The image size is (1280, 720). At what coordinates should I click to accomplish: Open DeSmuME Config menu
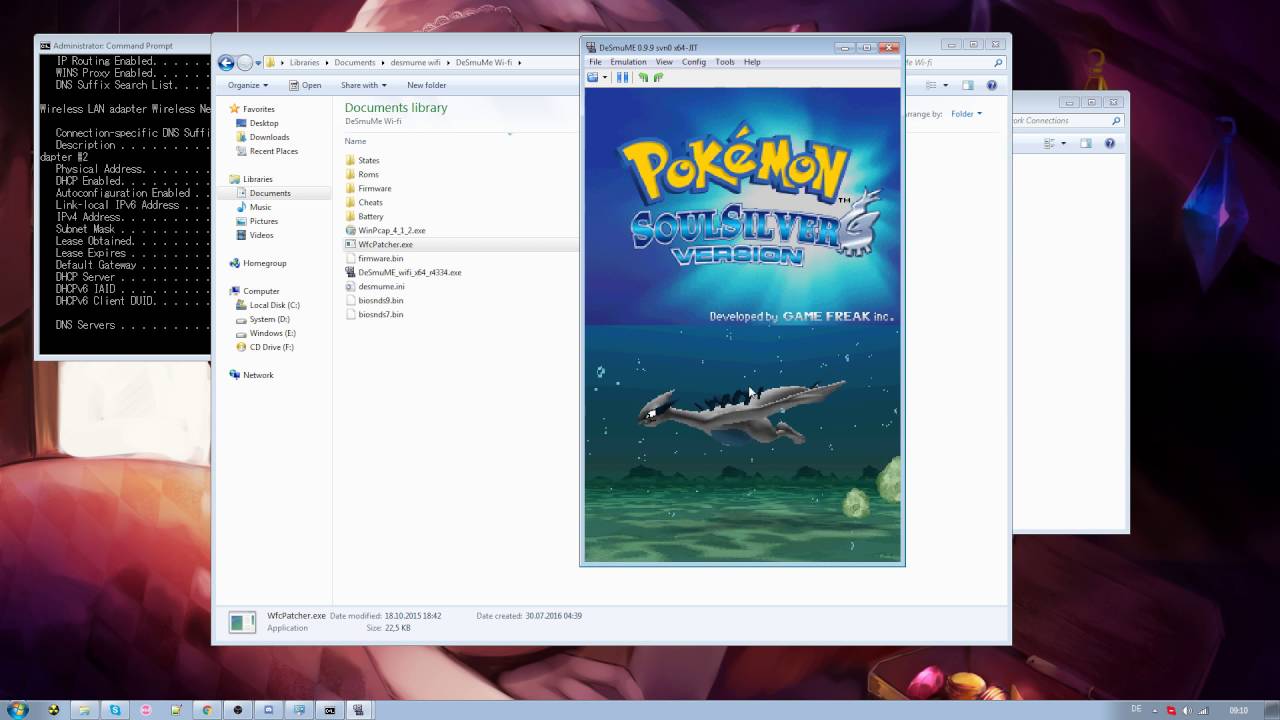[694, 62]
